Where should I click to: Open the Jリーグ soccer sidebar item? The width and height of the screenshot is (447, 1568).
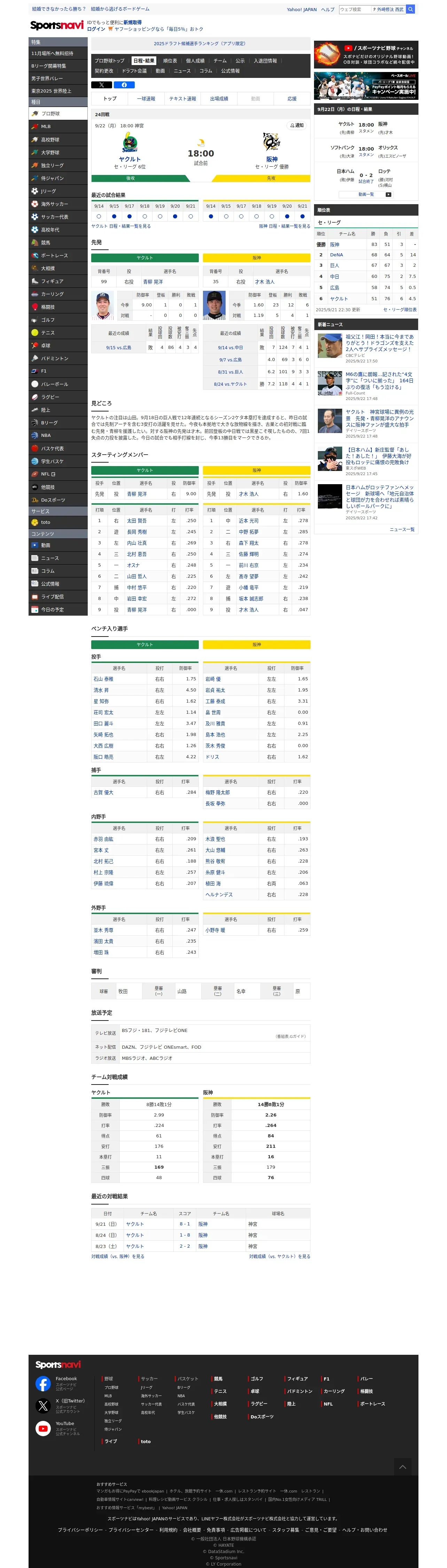click(x=58, y=191)
